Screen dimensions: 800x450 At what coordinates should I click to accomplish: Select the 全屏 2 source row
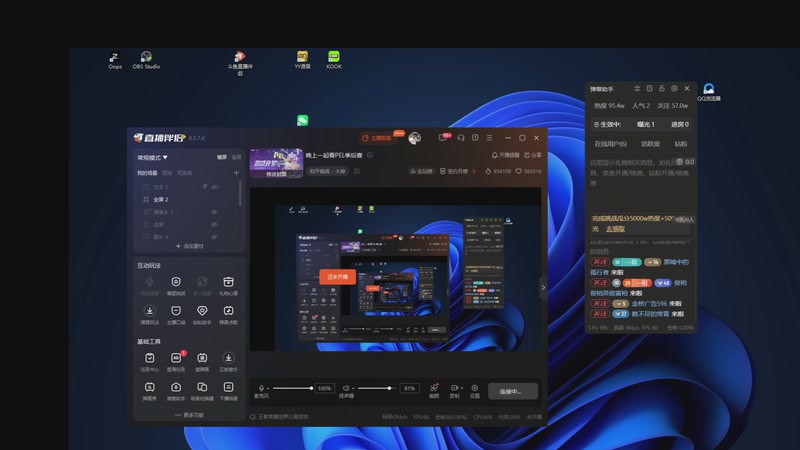point(188,199)
